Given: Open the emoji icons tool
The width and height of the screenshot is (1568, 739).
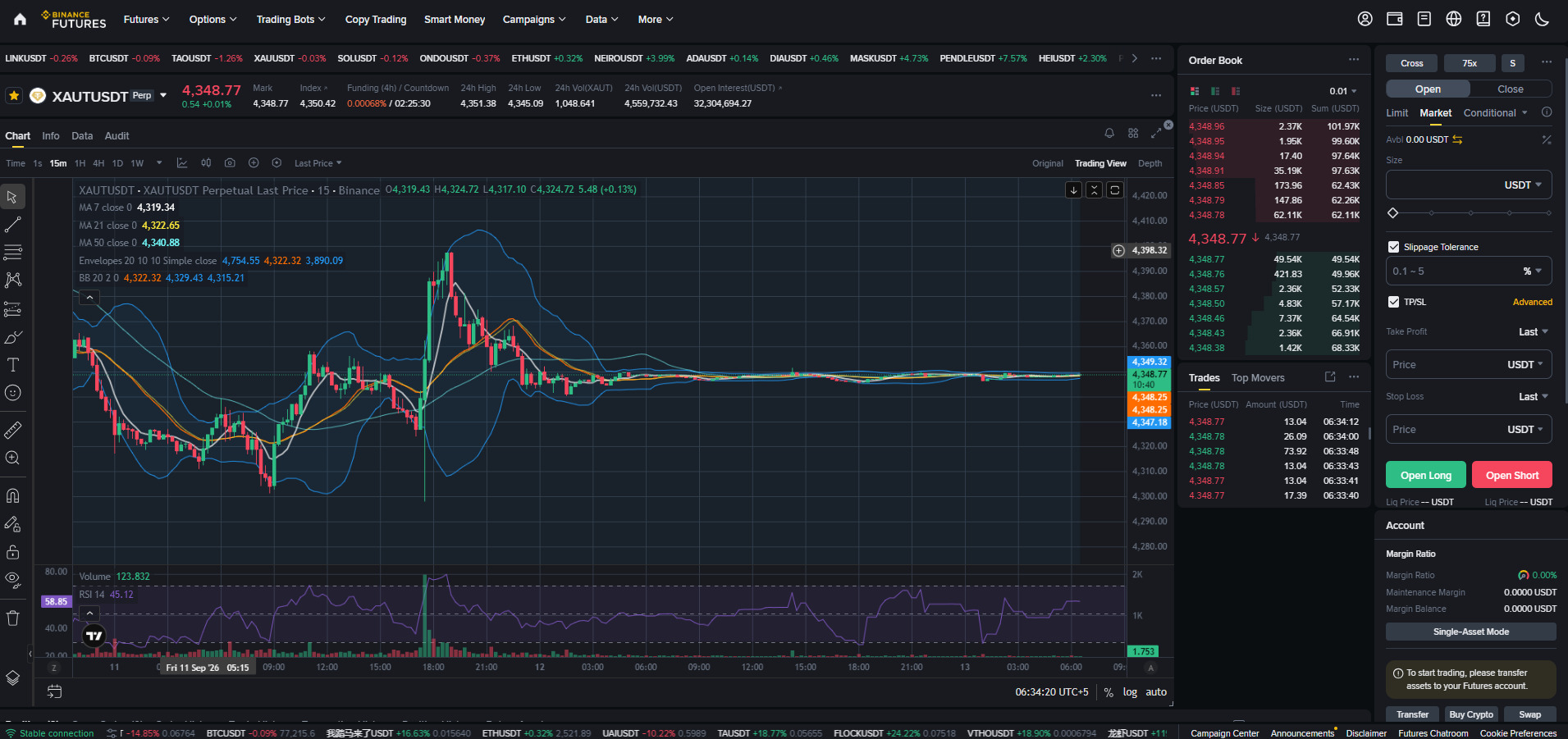Looking at the screenshot, I should click(13, 393).
